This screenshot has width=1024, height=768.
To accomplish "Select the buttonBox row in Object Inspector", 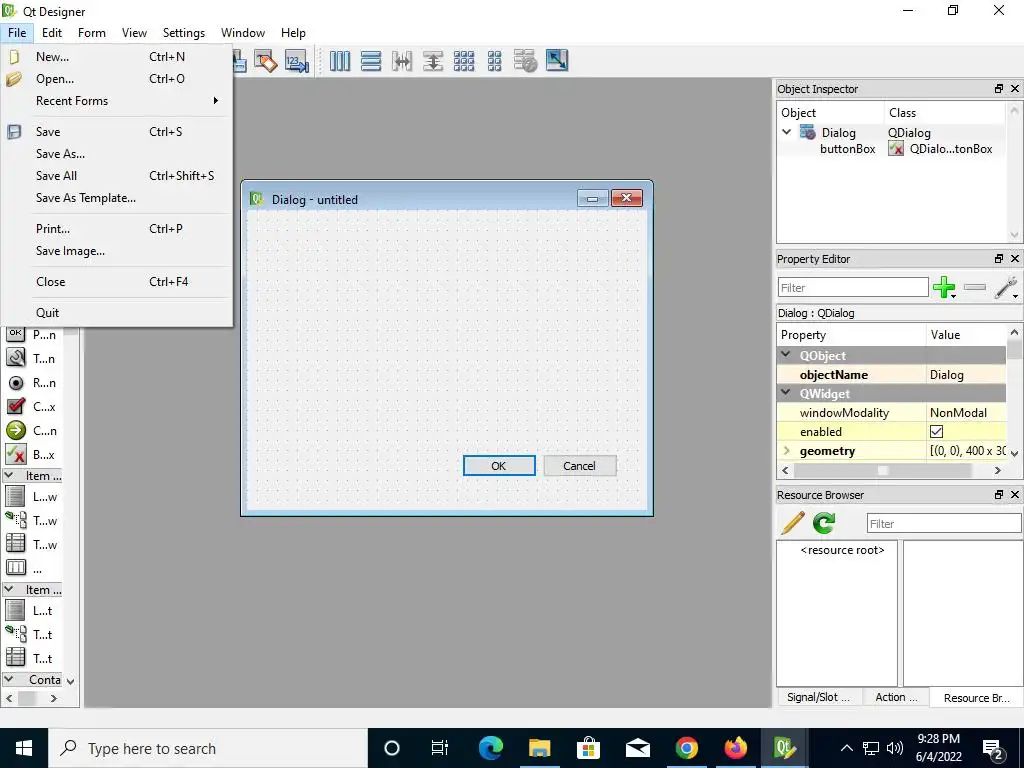I will click(891, 149).
